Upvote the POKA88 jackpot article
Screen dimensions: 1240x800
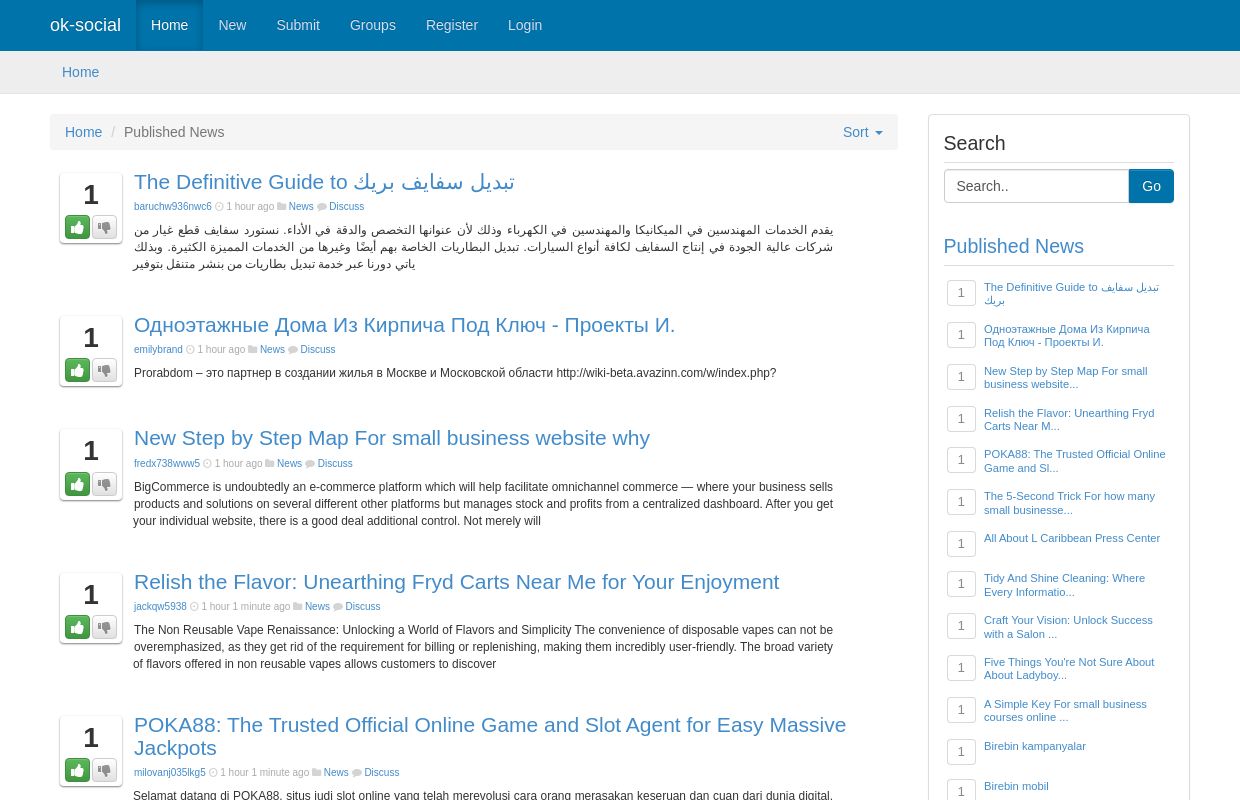[77, 770]
